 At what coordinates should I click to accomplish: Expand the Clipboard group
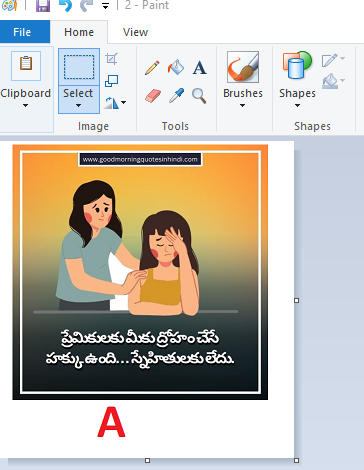[25, 80]
